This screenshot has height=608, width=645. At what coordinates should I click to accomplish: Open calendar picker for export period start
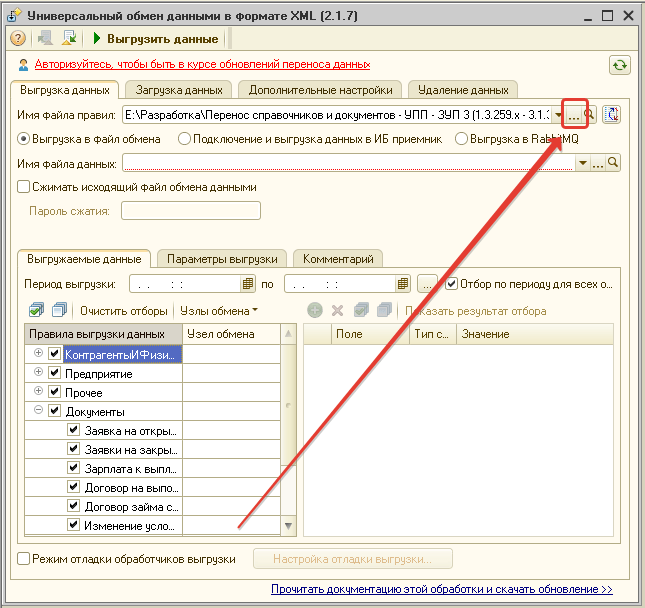tap(250, 284)
